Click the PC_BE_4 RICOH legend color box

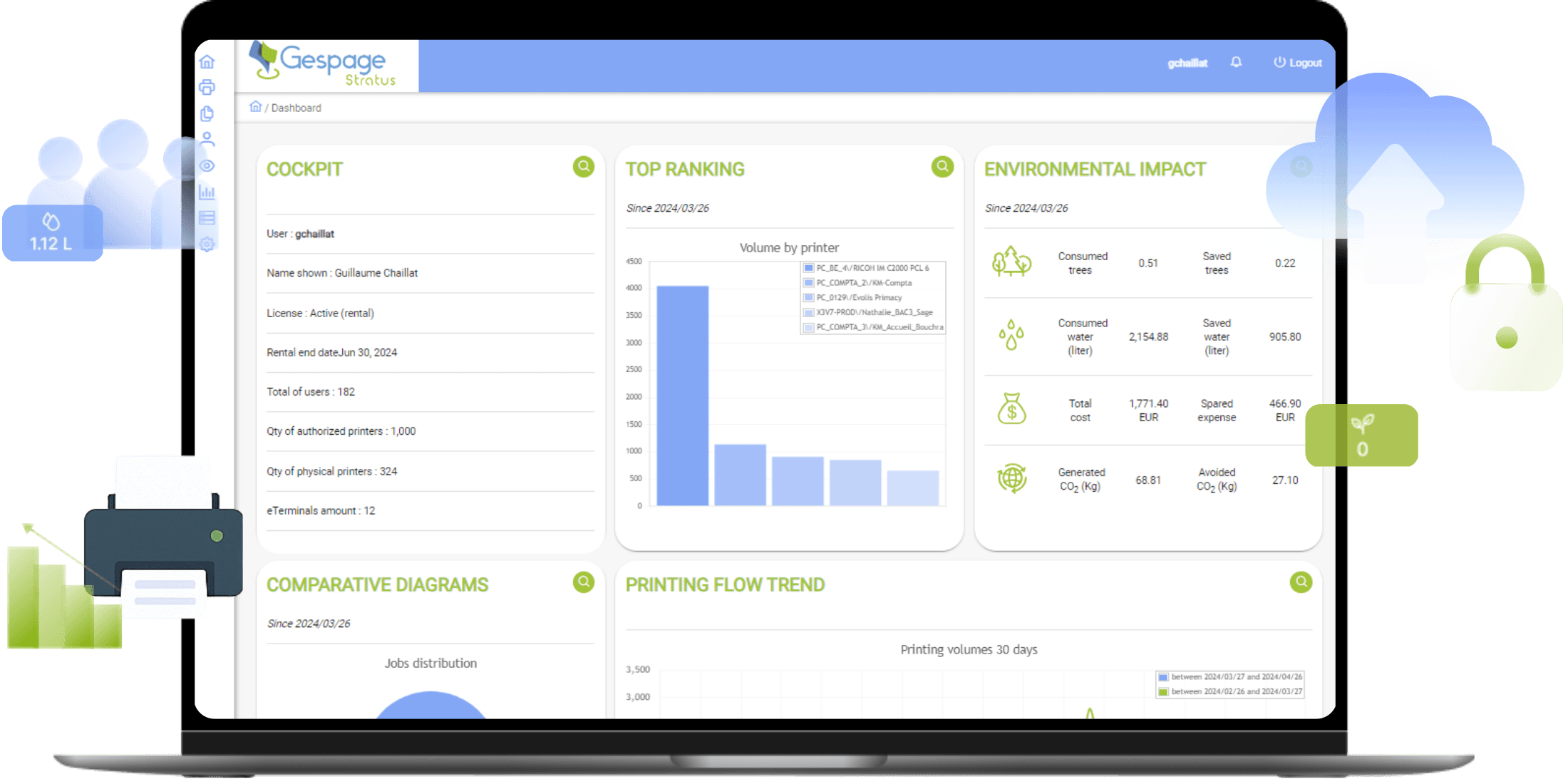[808, 268]
